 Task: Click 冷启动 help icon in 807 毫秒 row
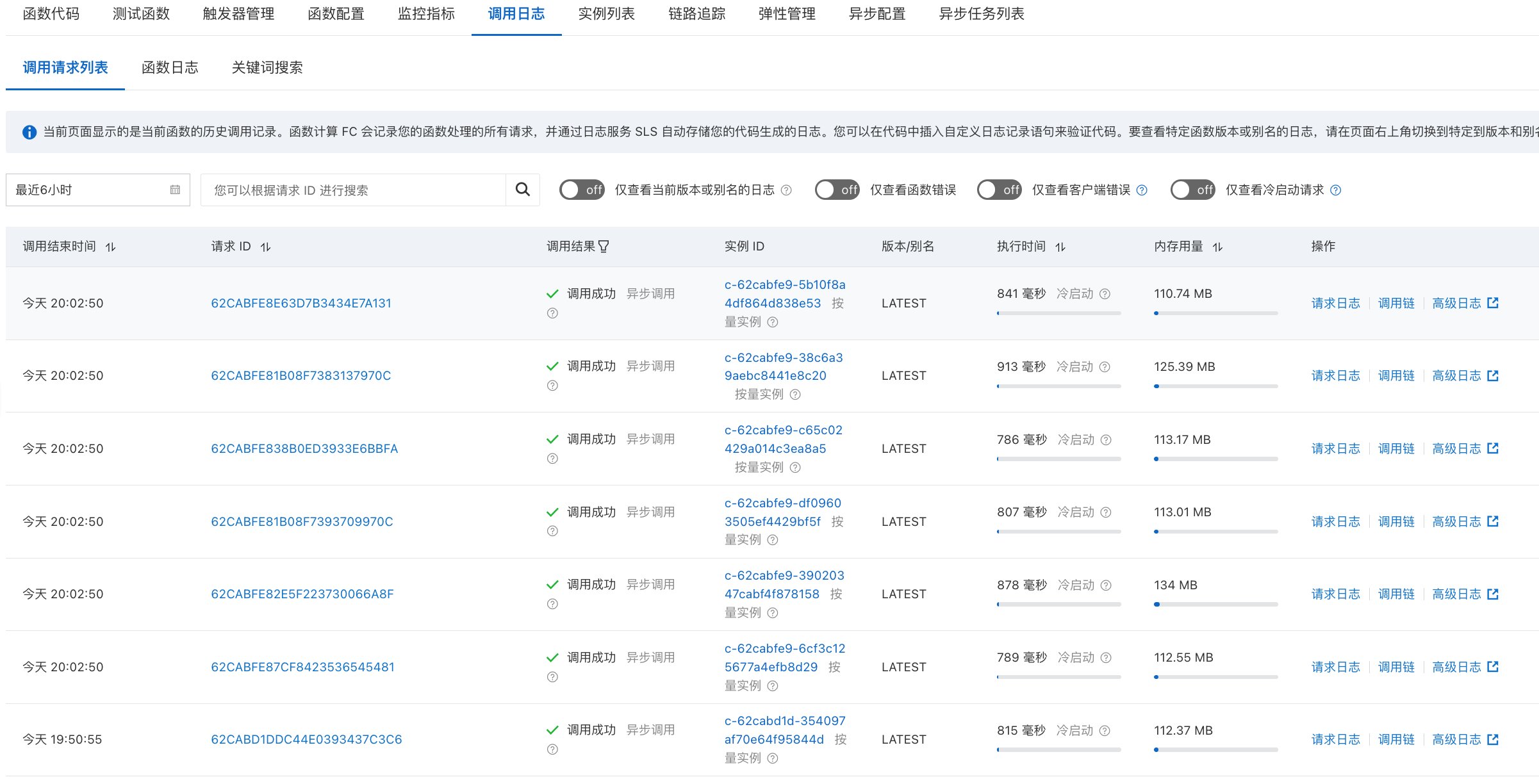pyautogui.click(x=1106, y=512)
